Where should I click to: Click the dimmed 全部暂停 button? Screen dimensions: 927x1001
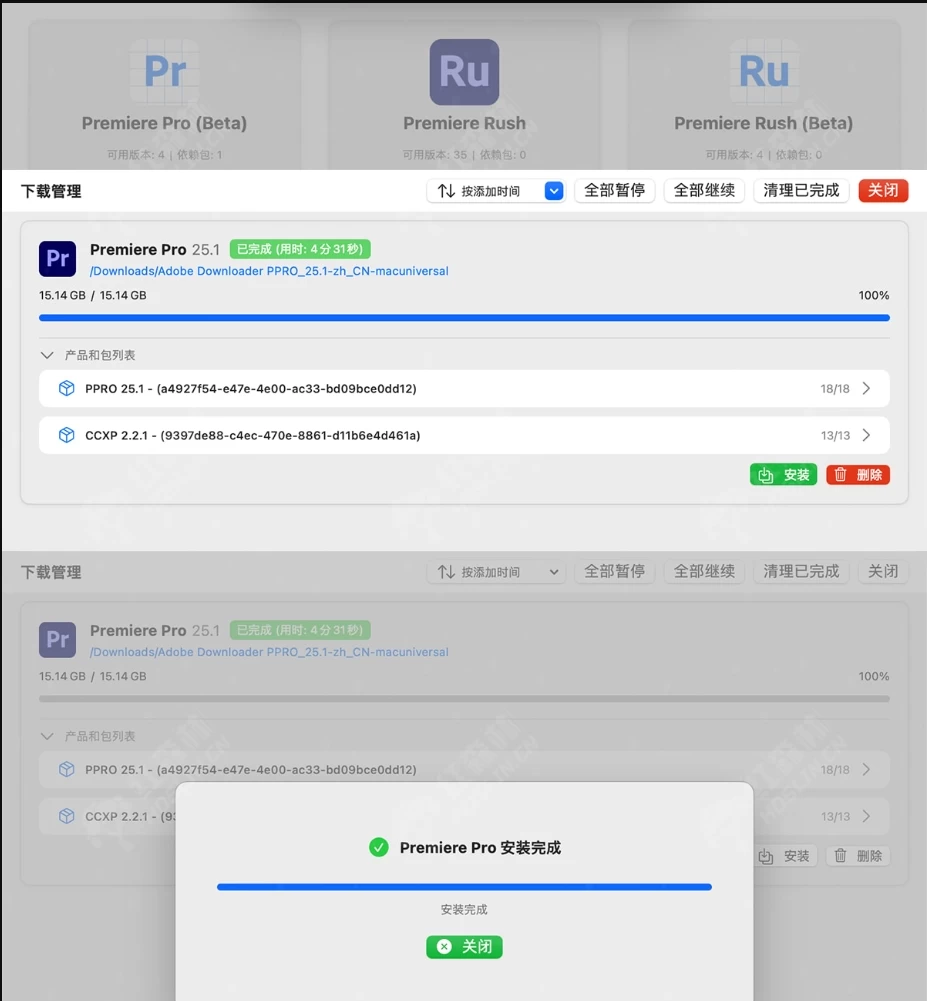[x=614, y=572]
